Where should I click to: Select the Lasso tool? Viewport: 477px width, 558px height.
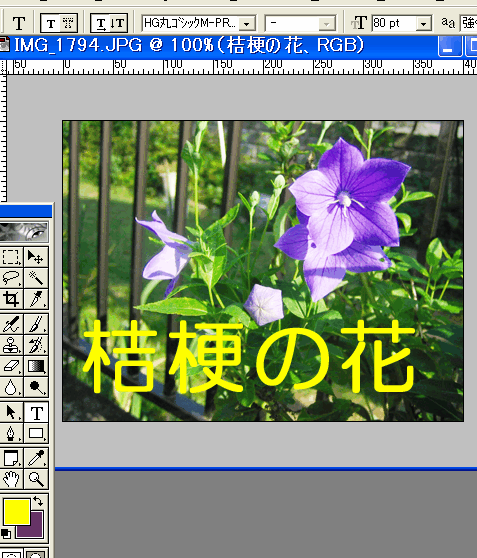[x=11, y=278]
